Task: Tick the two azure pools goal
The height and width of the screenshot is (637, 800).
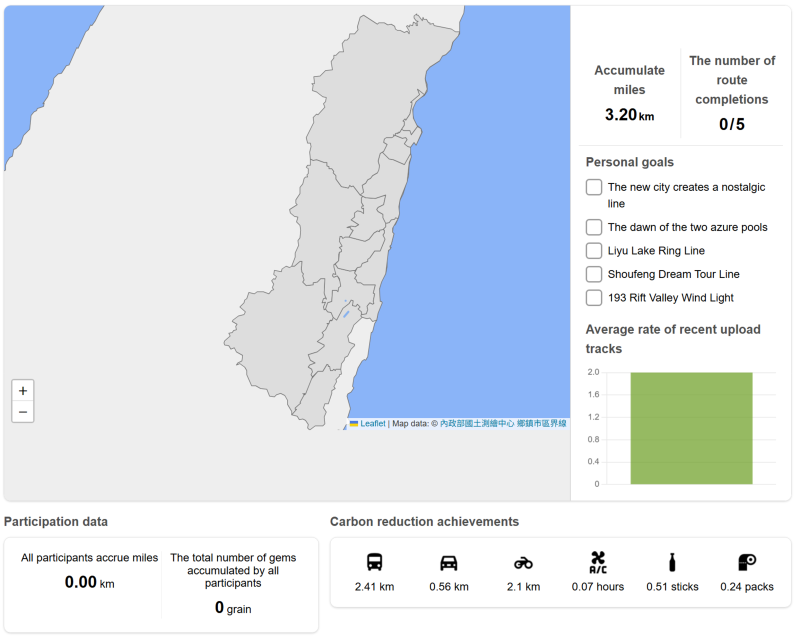Action: 594,227
